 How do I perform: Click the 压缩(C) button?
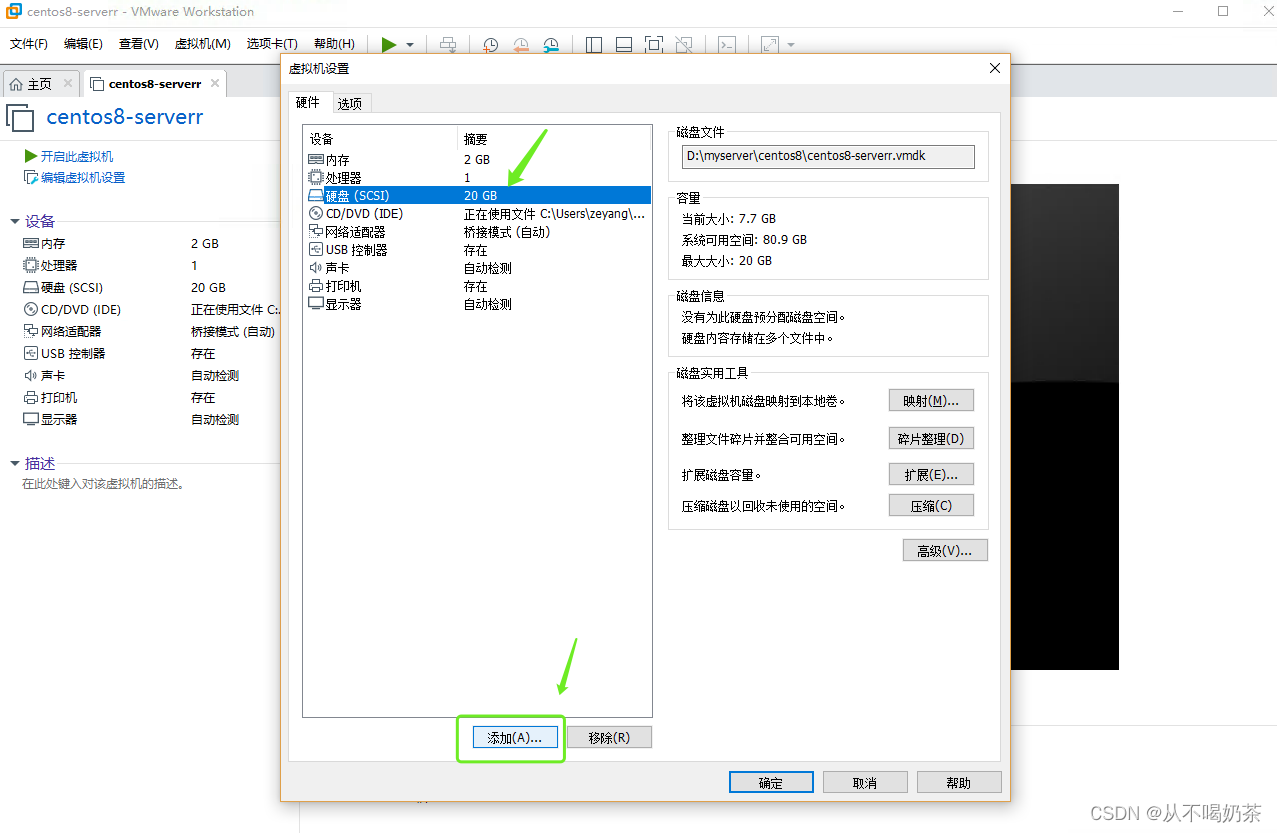[x=931, y=505]
